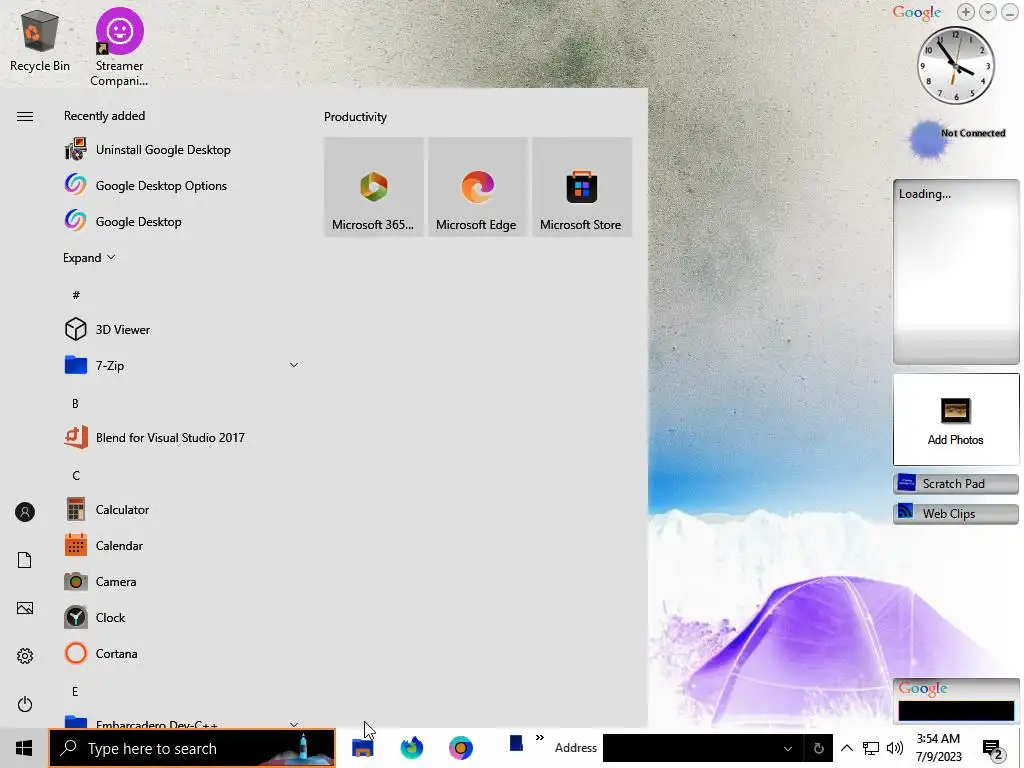Click the Productivity group header
The height and width of the screenshot is (768, 1024).
(x=355, y=117)
